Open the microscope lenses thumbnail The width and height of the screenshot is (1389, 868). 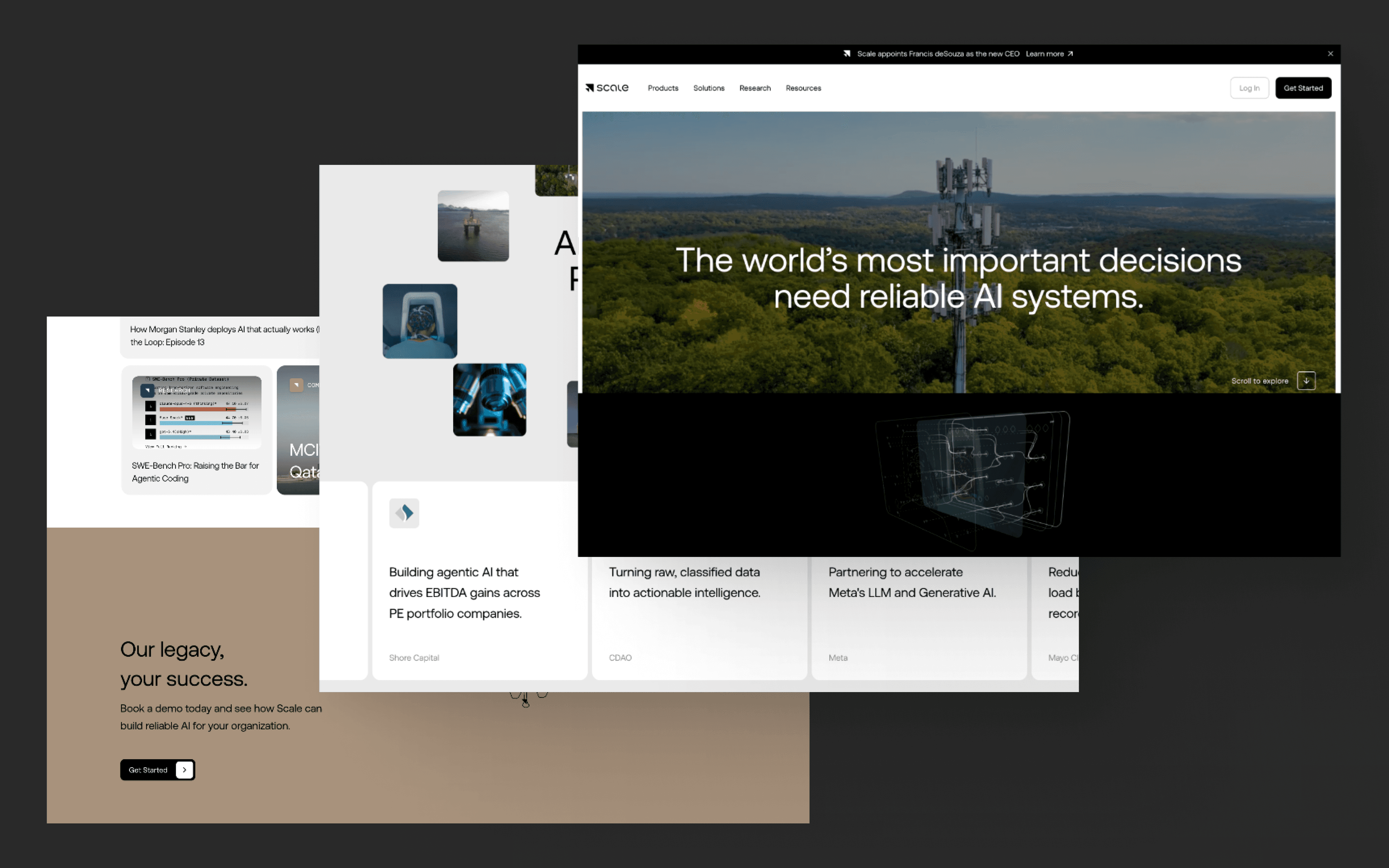pyautogui.click(x=490, y=400)
